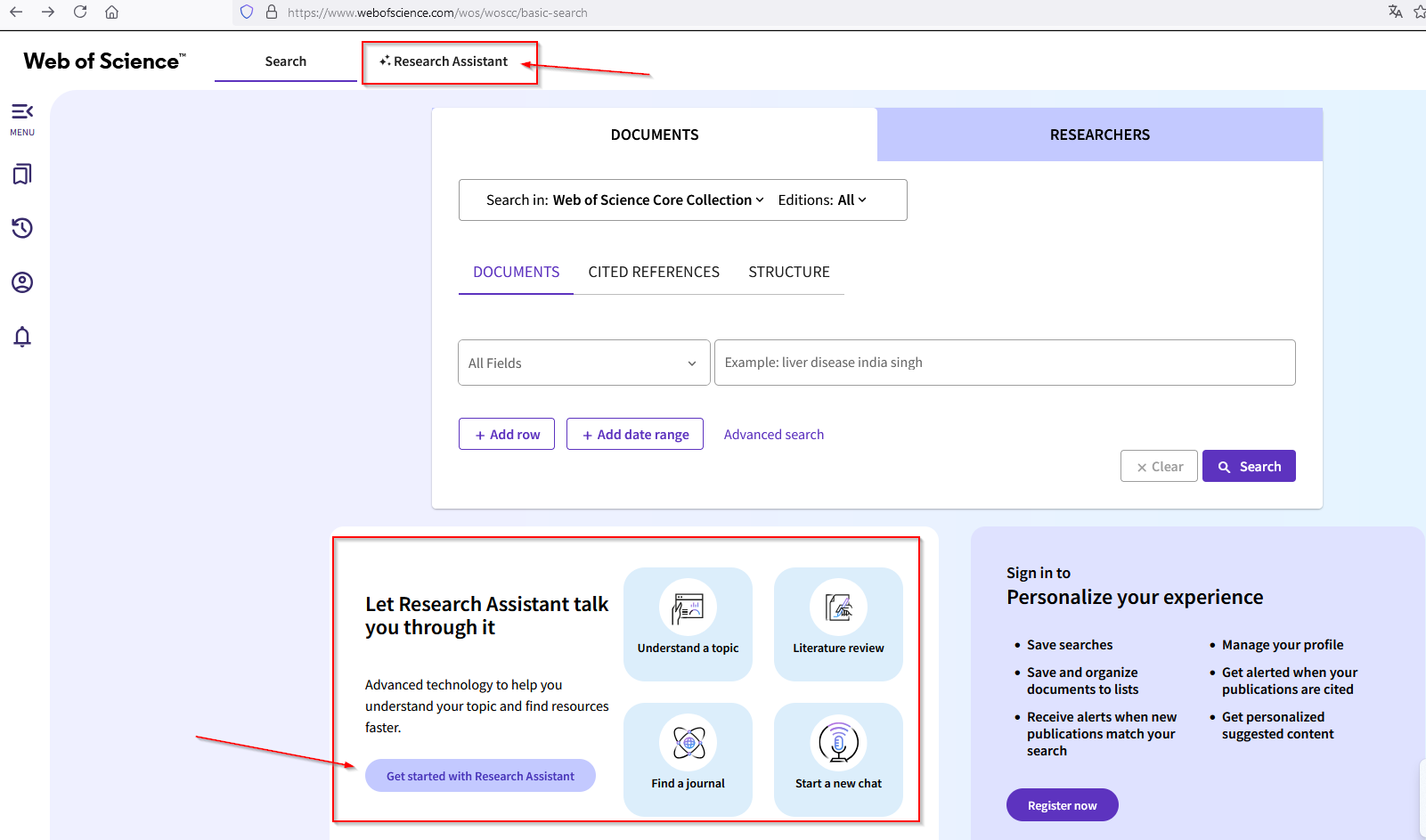Click the Understand a topic card icon
This screenshot has width=1426, height=840.
pyautogui.click(x=688, y=608)
